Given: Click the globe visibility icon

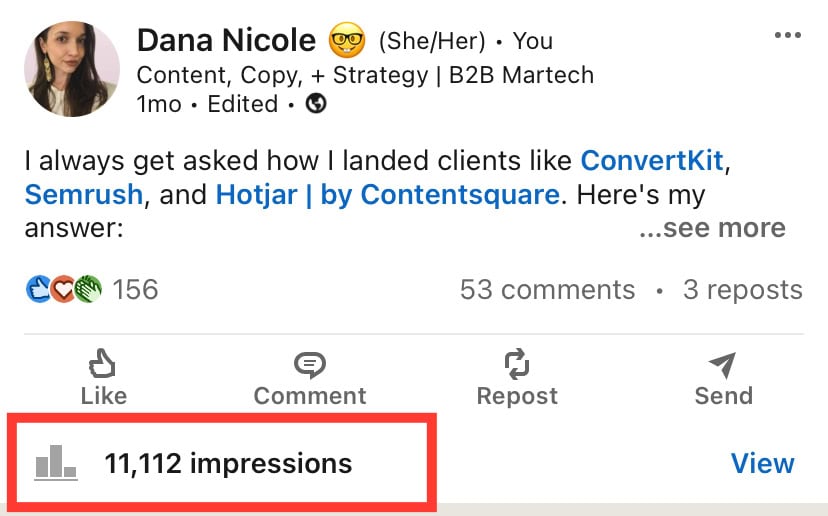Looking at the screenshot, I should pyautogui.click(x=316, y=104).
